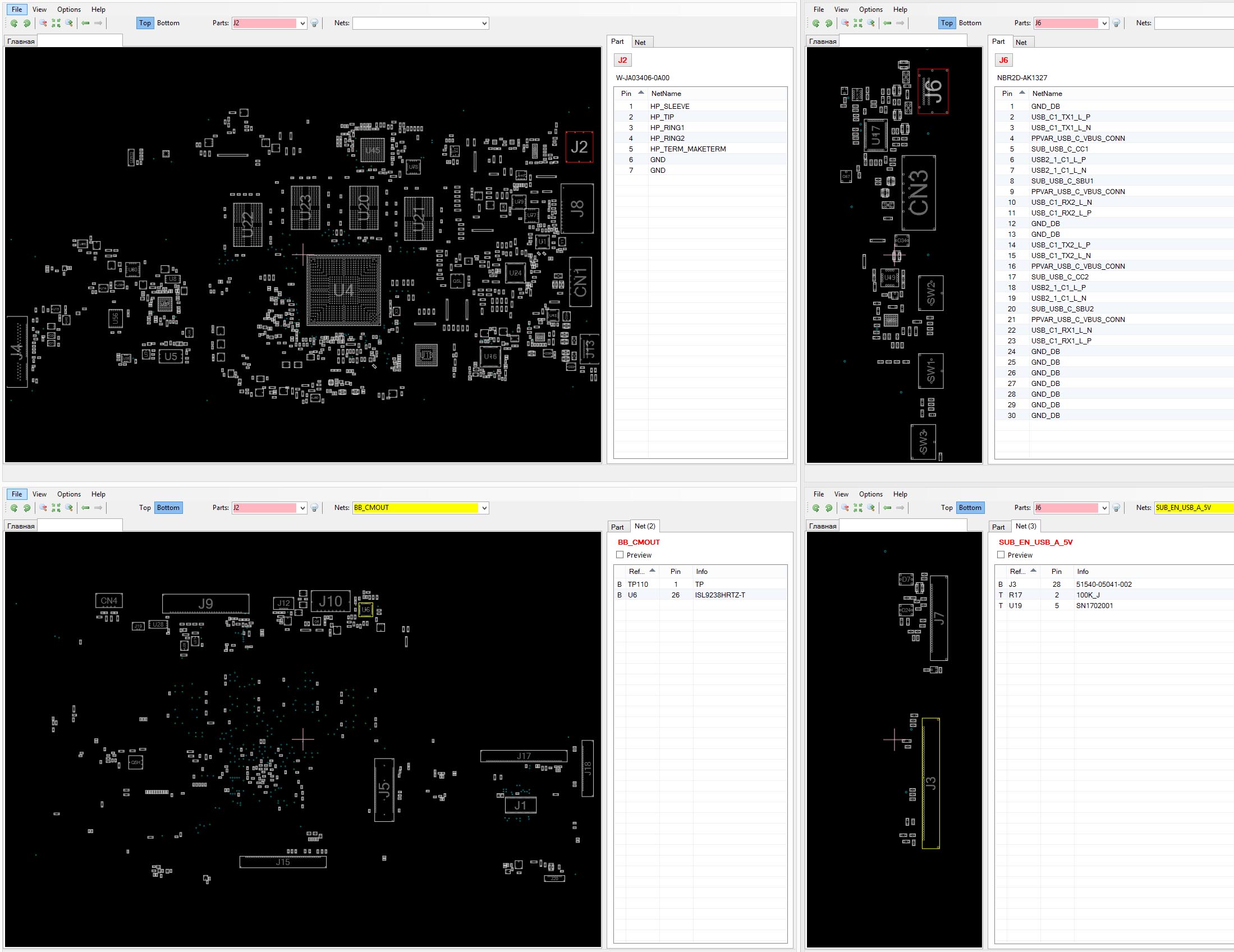Open the Net (2) tab

tap(645, 526)
